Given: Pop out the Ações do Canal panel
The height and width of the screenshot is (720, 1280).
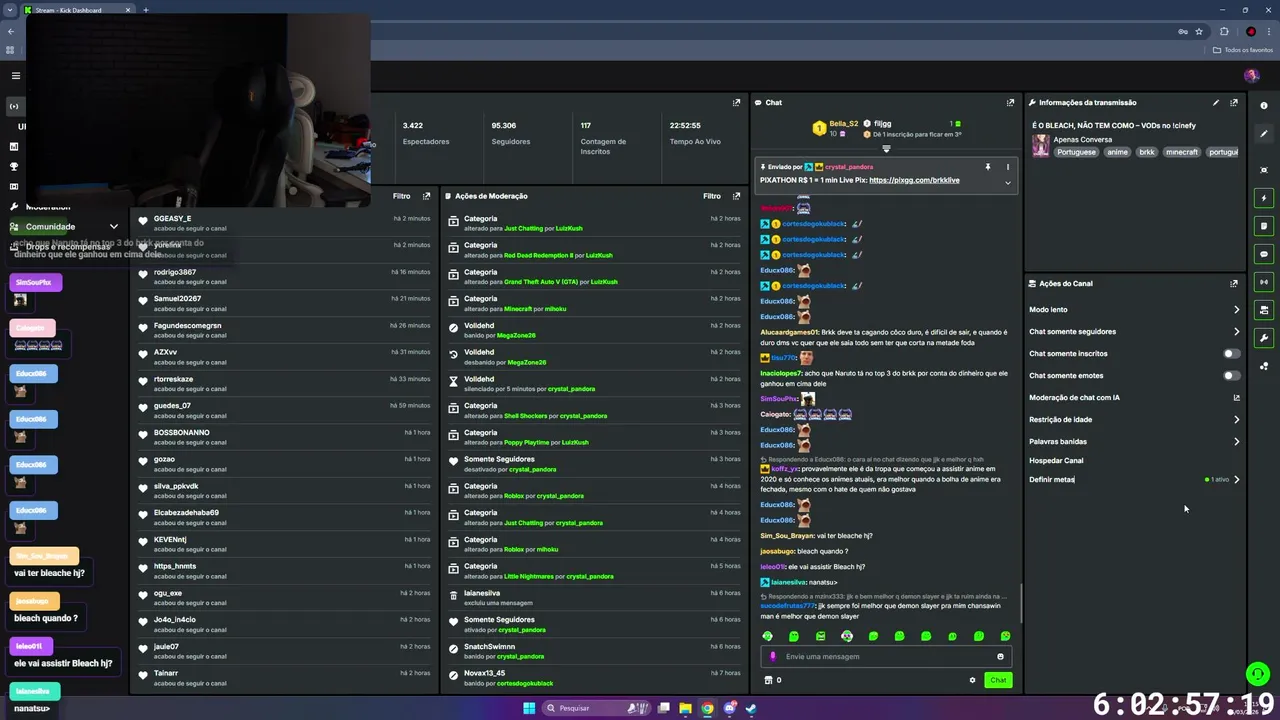Looking at the screenshot, I should [x=1234, y=283].
